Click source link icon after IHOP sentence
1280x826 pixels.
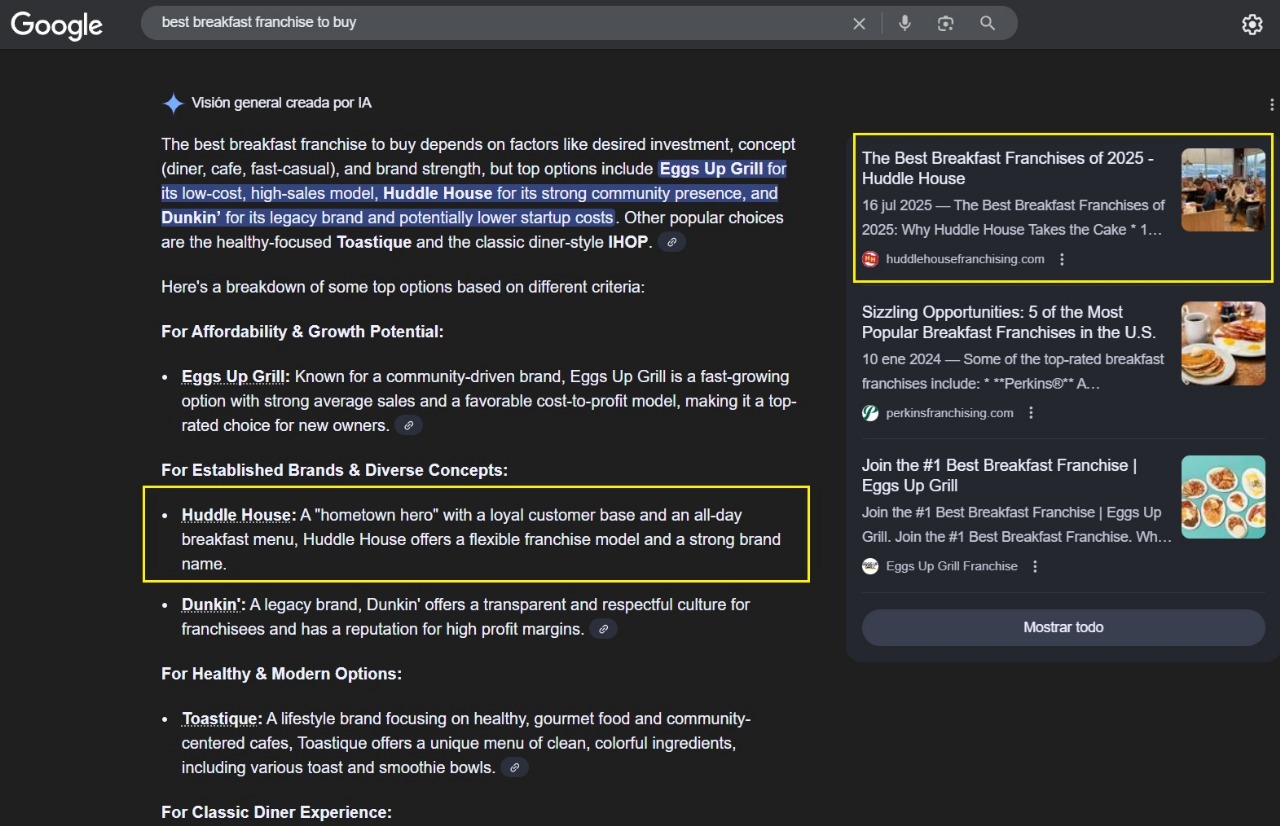[672, 242]
